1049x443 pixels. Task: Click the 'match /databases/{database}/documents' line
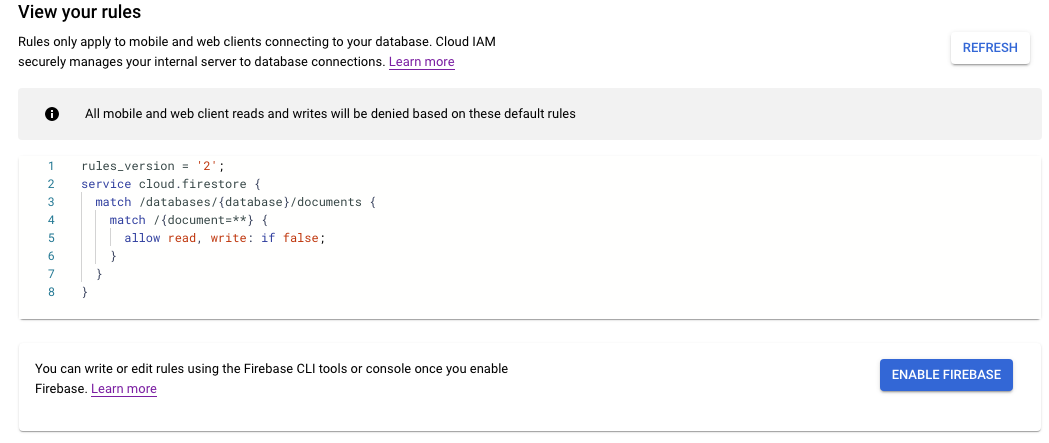click(234, 202)
